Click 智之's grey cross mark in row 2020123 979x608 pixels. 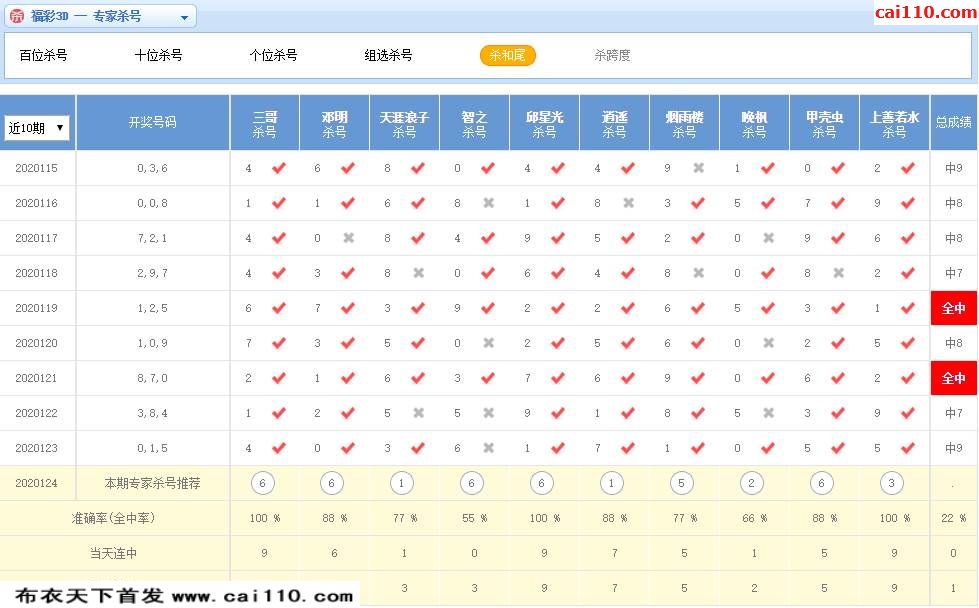coord(489,448)
